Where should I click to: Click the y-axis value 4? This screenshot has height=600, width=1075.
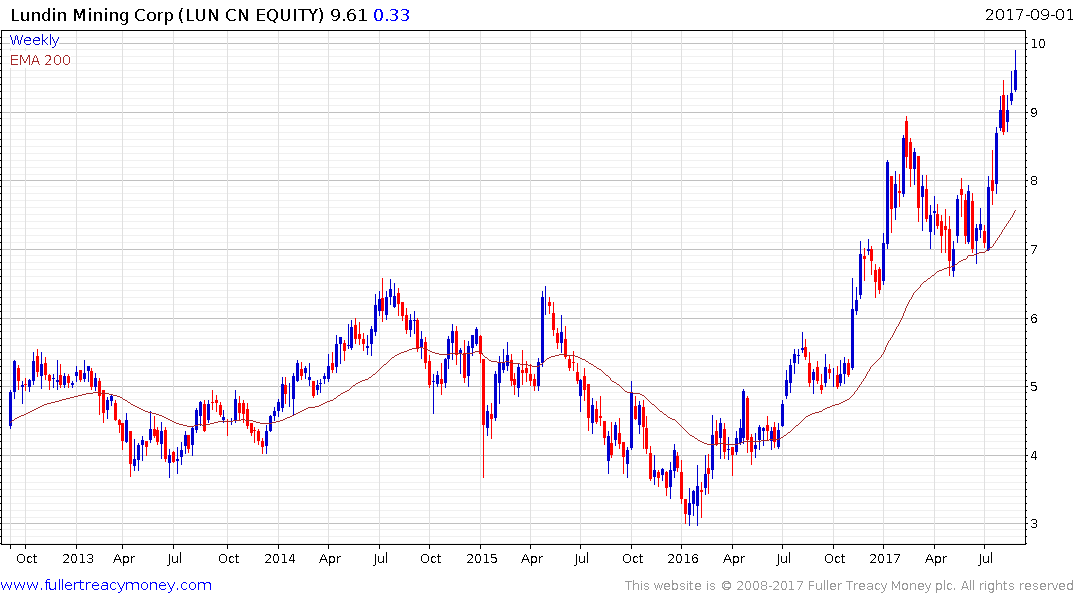pos(1035,455)
